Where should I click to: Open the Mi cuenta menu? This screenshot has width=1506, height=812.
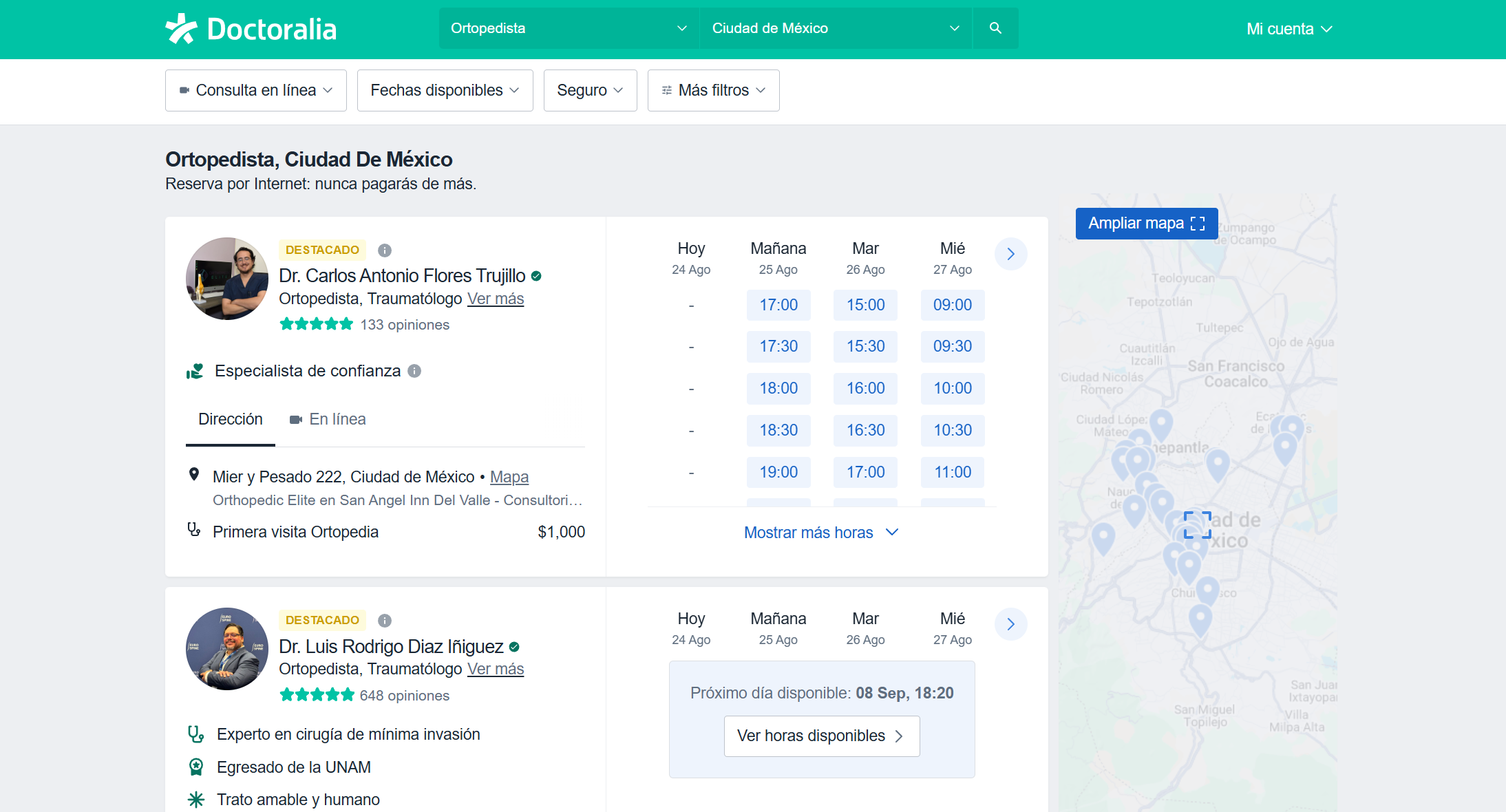(1288, 29)
